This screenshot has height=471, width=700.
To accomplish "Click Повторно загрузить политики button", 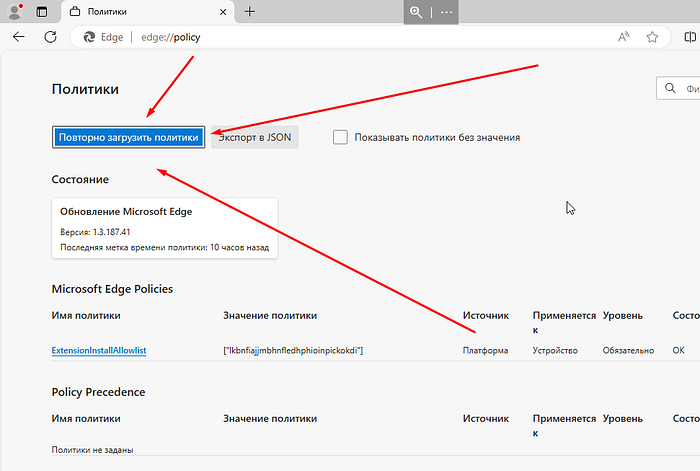I will (129, 137).
